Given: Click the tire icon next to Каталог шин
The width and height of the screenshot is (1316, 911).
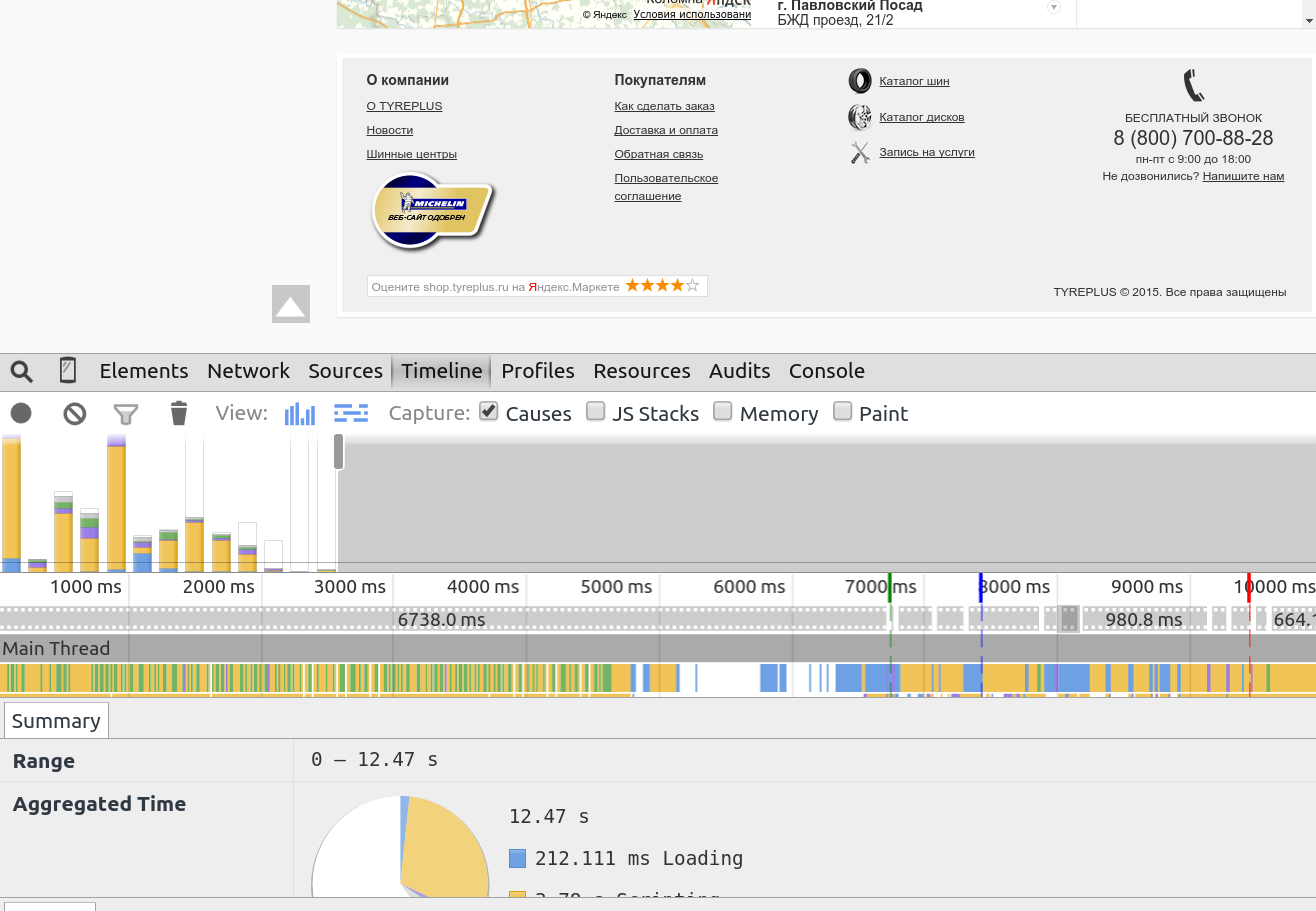Looking at the screenshot, I should click(x=860, y=81).
